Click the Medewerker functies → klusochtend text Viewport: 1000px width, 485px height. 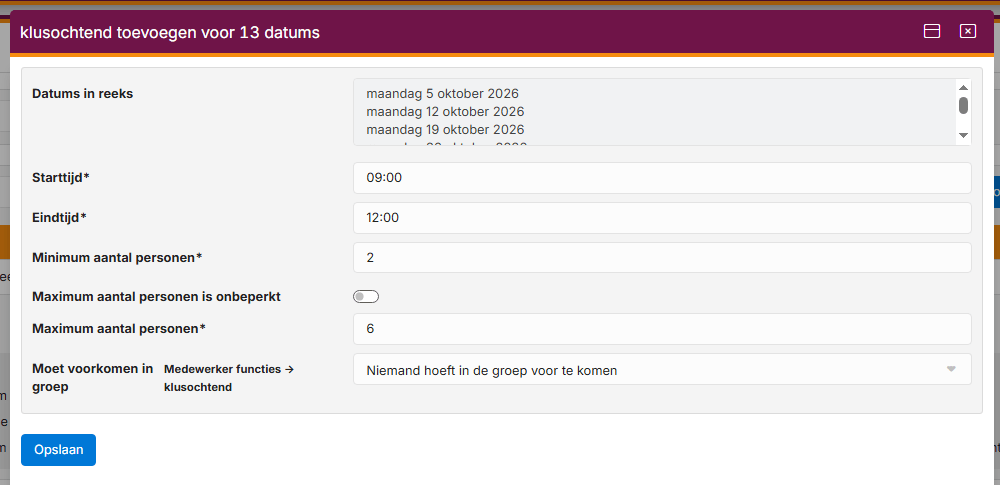pos(228,378)
